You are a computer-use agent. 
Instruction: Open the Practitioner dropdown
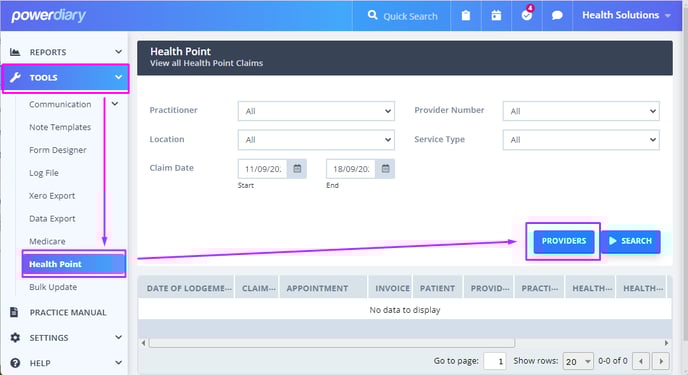click(316, 111)
